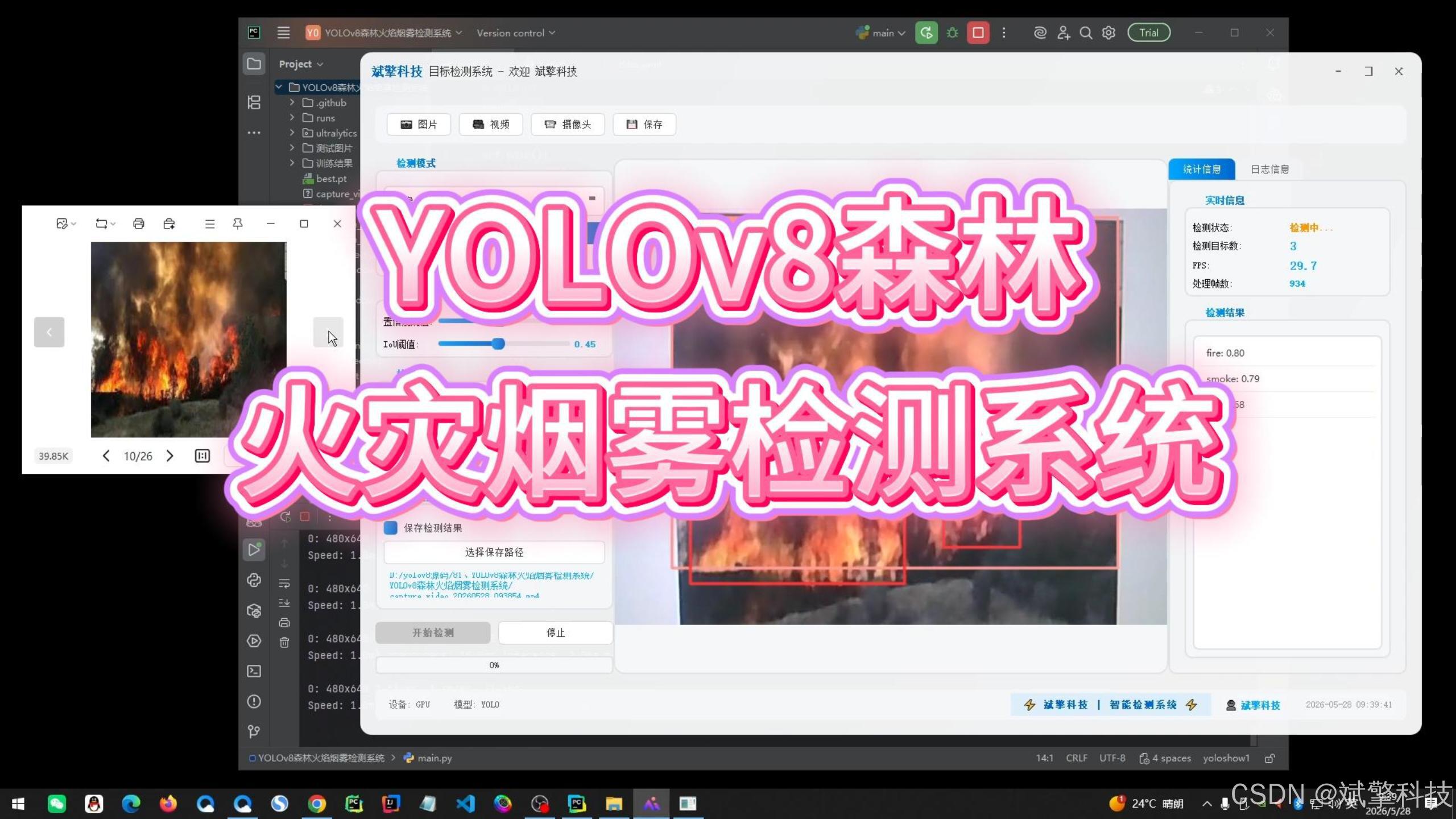Open PyCharm main hamburger menu
1456x819 pixels.
pyautogui.click(x=283, y=33)
